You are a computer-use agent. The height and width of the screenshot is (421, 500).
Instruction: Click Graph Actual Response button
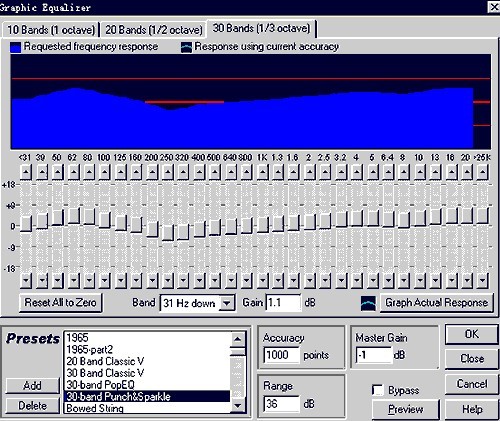436,302
